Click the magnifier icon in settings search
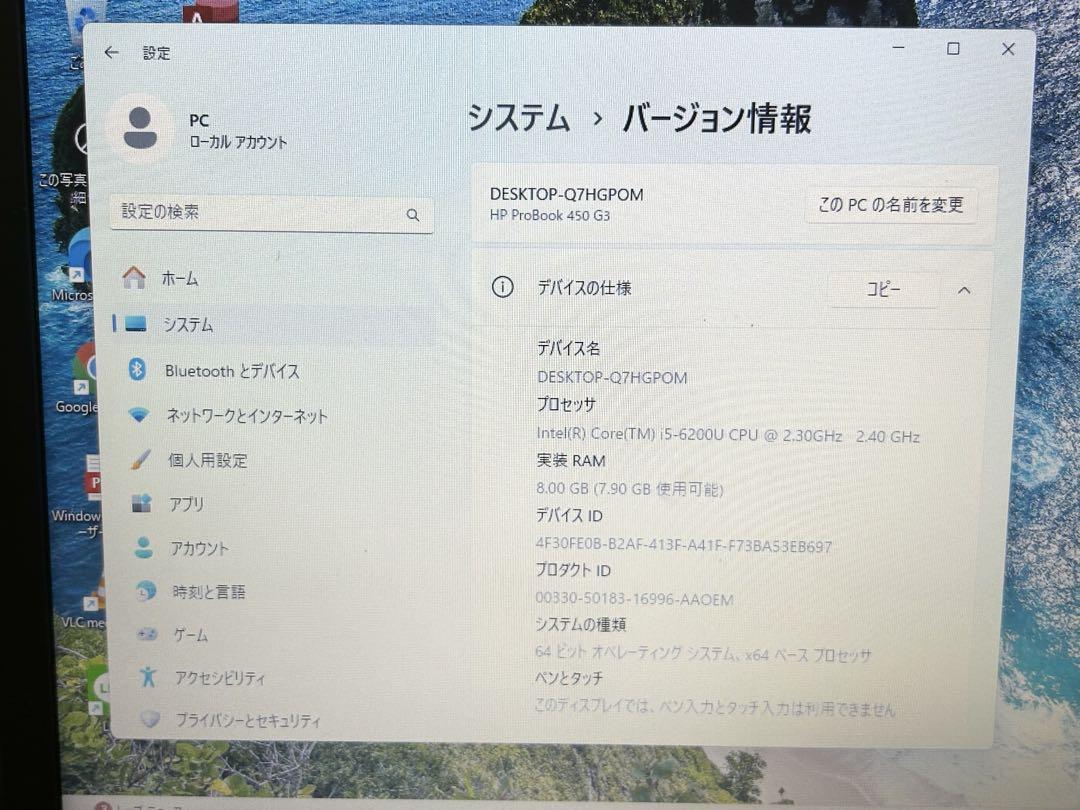The height and width of the screenshot is (810, 1080). tap(413, 215)
